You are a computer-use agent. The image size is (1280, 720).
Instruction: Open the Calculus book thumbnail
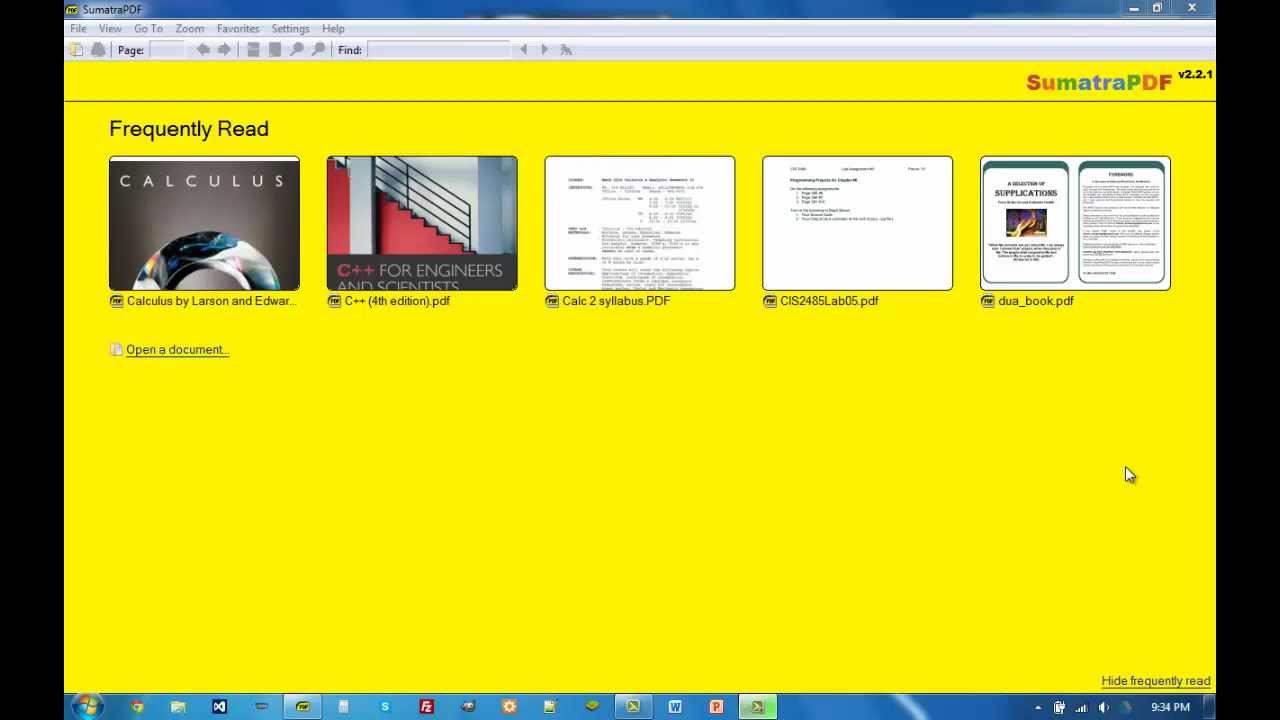point(204,223)
